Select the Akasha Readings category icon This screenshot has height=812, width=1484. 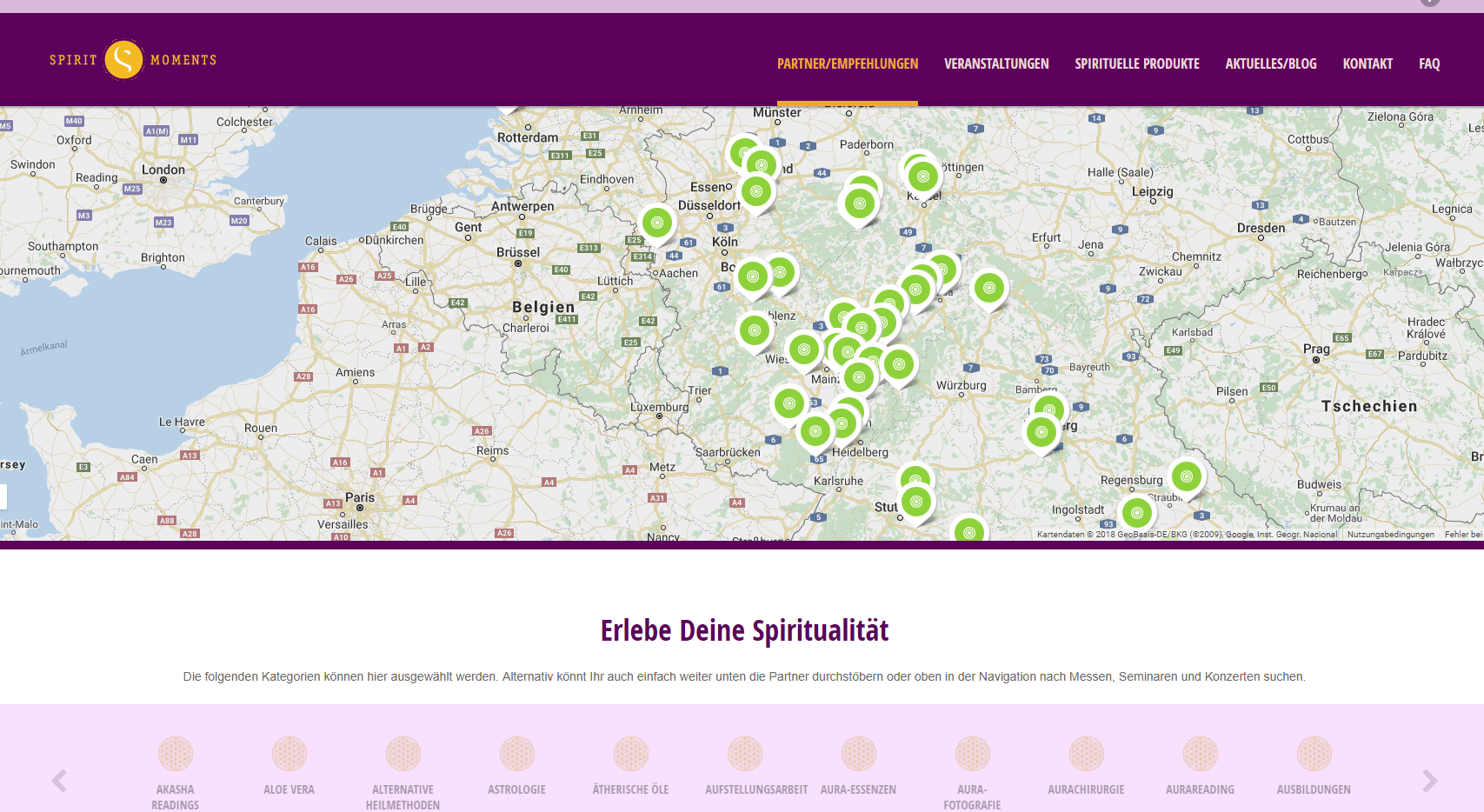(x=176, y=754)
